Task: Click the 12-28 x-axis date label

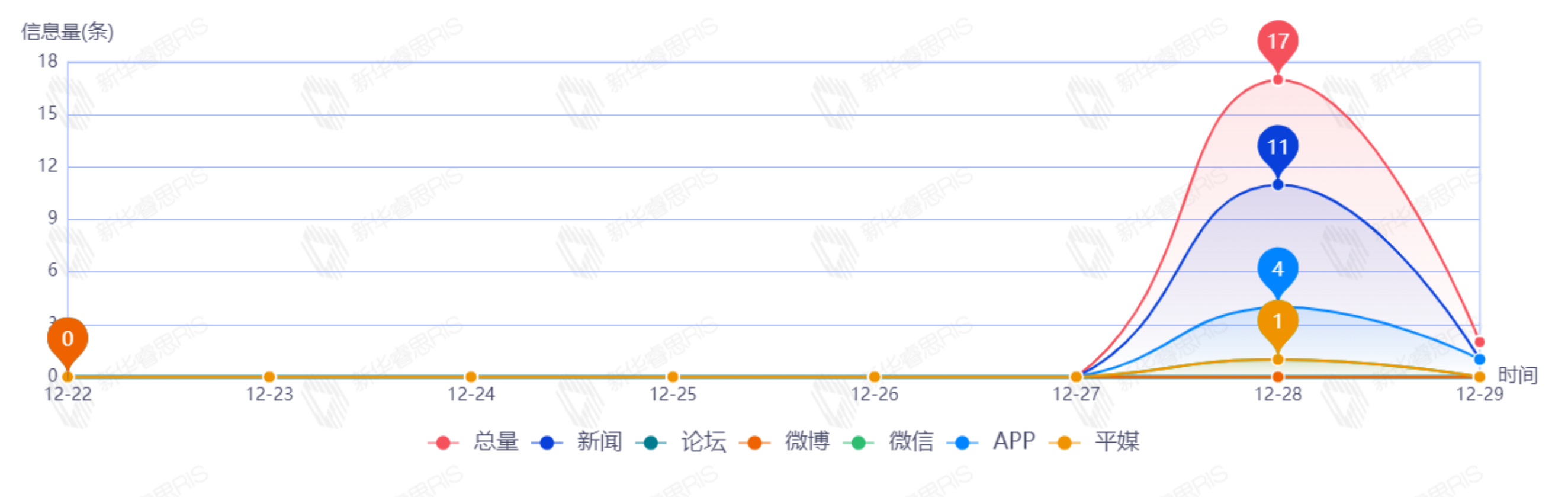Action: [1278, 395]
